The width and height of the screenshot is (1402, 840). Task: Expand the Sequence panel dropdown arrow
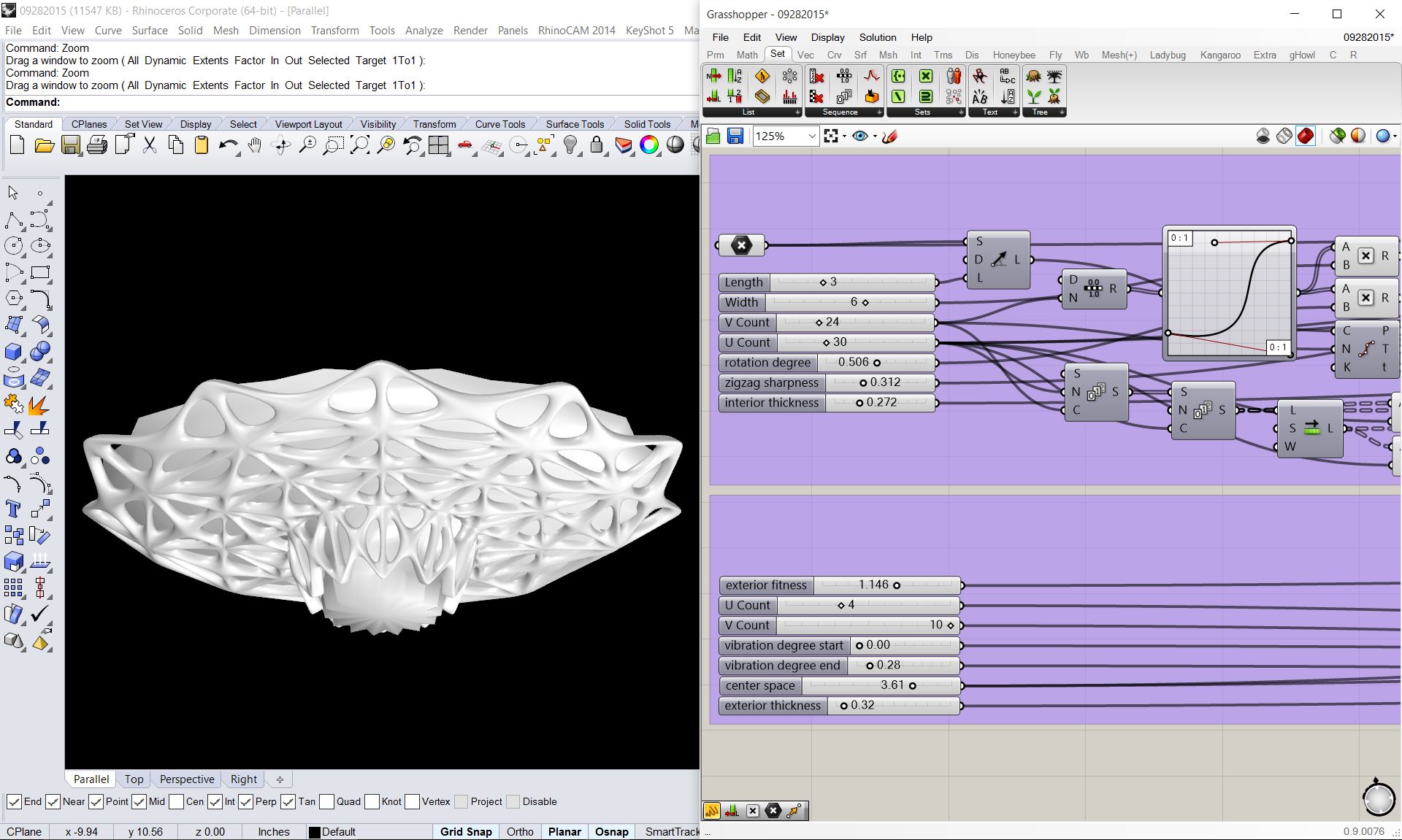[x=879, y=112]
